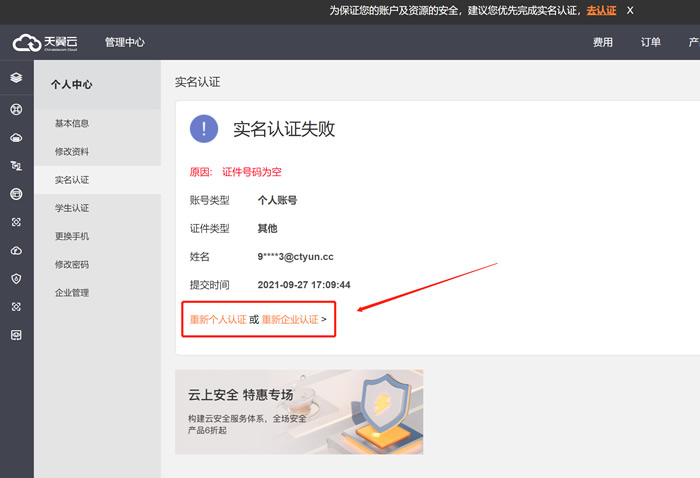Click the 天翼云 cloud logo

[x=45, y=42]
